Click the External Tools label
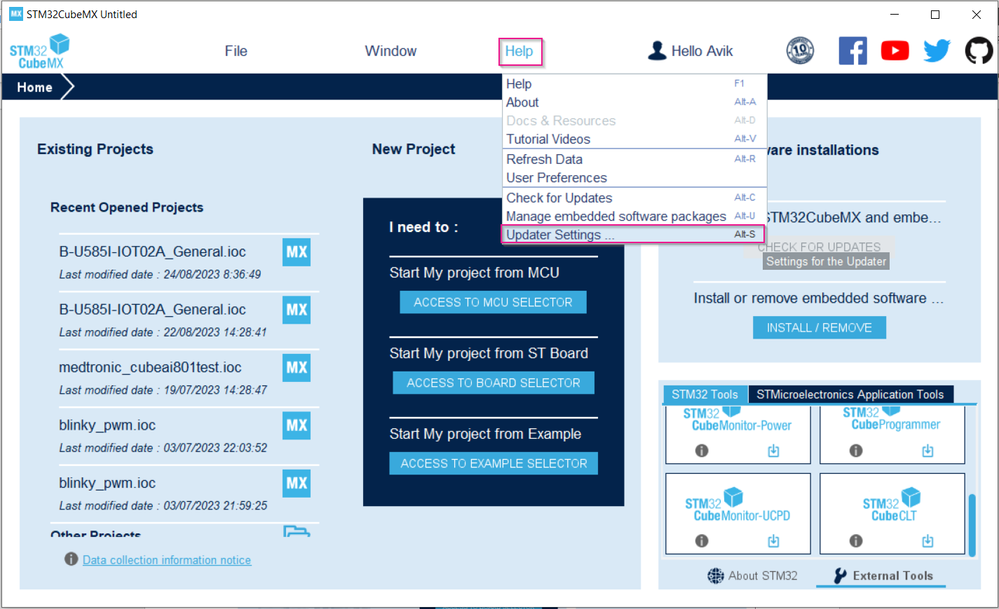 point(893,576)
